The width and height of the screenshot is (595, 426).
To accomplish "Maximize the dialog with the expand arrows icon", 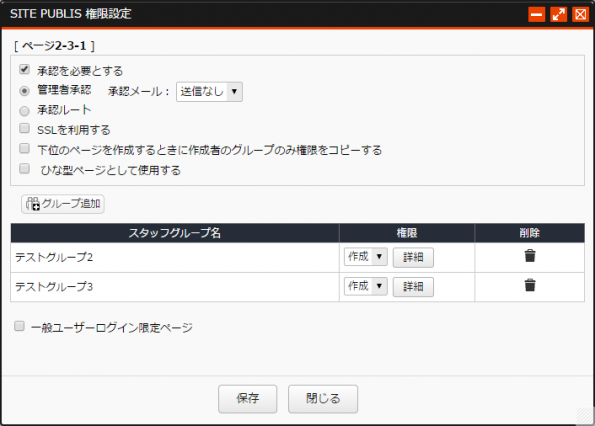I will 559,14.
